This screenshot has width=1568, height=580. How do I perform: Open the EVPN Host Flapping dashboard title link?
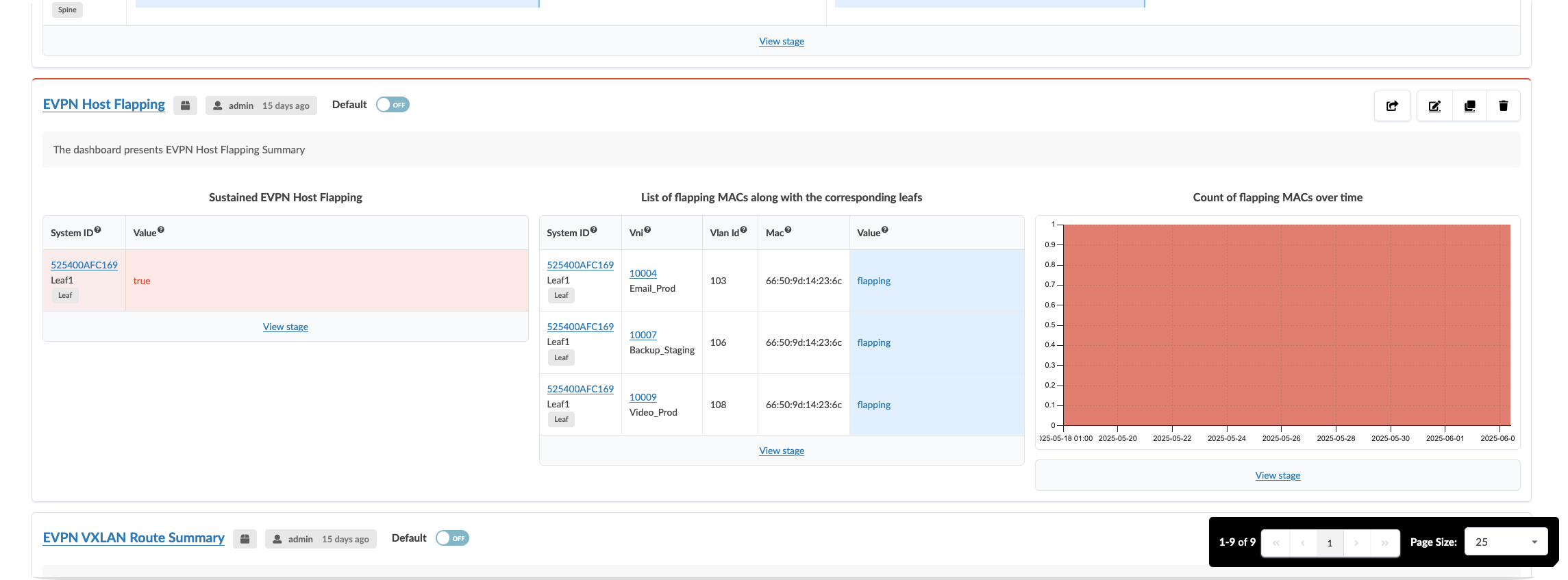[x=103, y=104]
